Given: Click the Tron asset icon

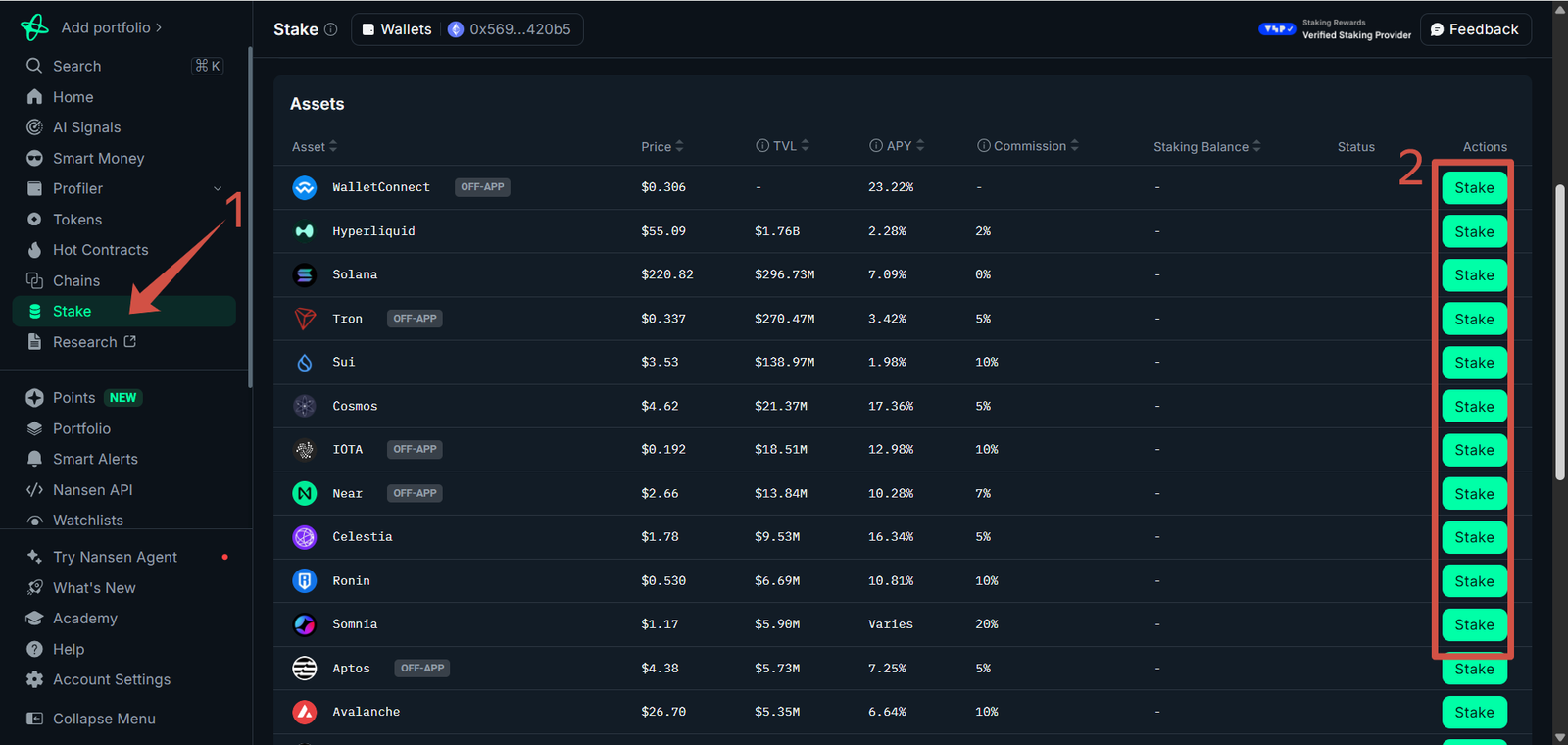Looking at the screenshot, I should coord(305,319).
